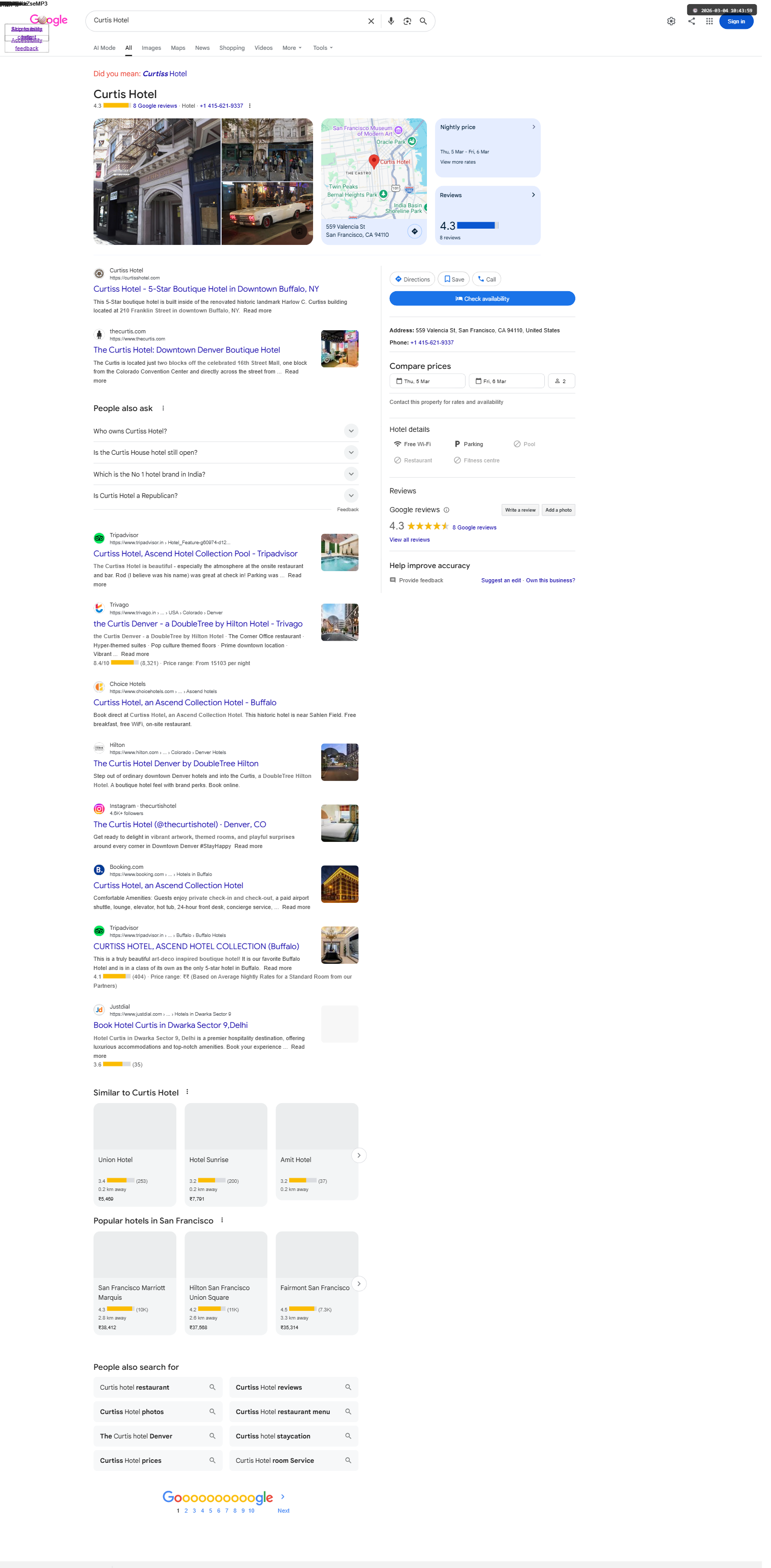
Task: Open Google apps grid icon
Action: pyautogui.click(x=710, y=21)
